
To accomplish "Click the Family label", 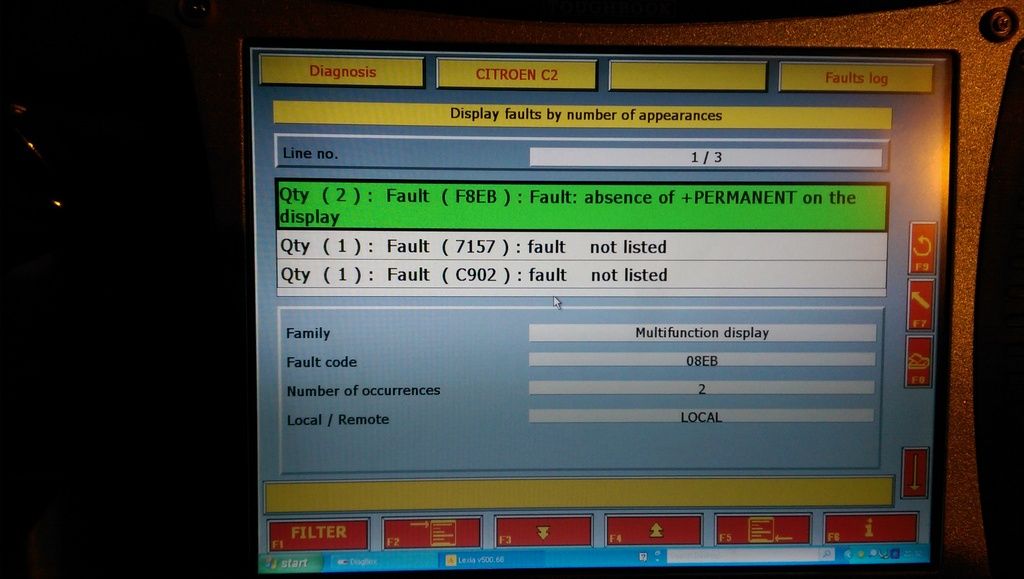I will tap(308, 334).
